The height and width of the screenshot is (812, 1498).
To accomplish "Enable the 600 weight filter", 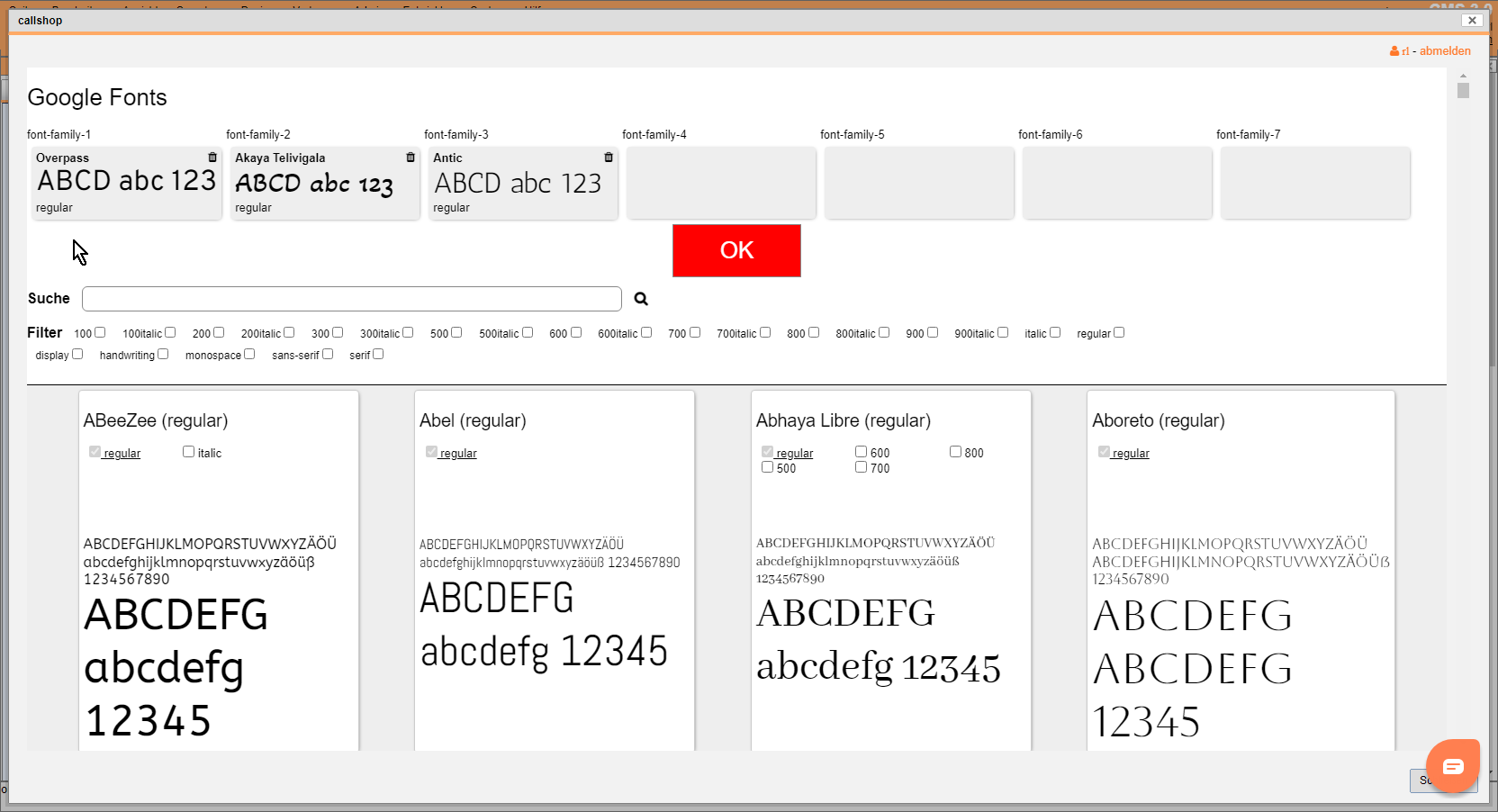I will (x=576, y=332).
